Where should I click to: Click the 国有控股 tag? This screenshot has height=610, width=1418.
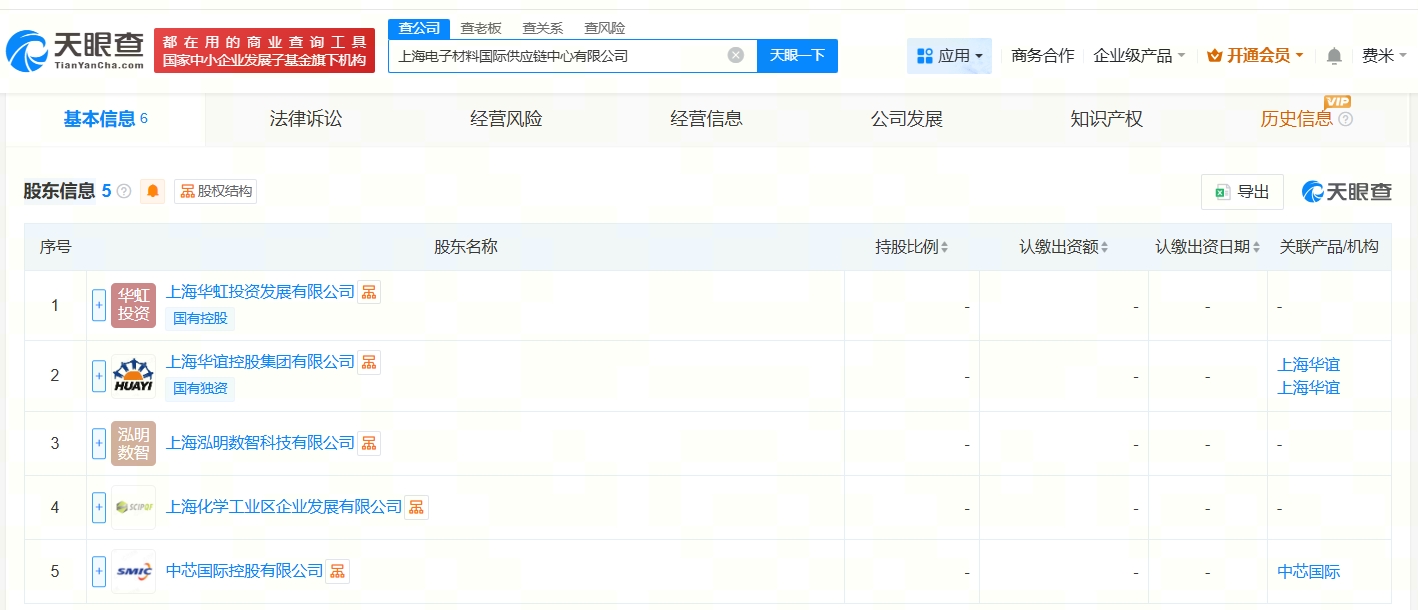click(x=200, y=319)
